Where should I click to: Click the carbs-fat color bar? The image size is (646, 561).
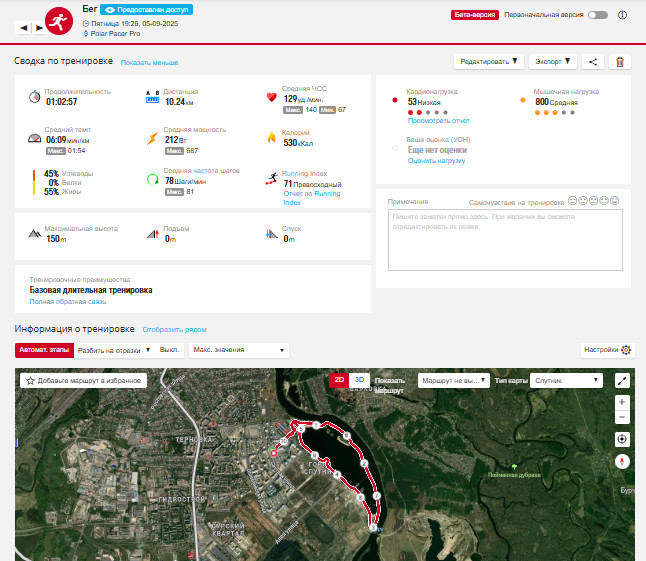click(34, 182)
